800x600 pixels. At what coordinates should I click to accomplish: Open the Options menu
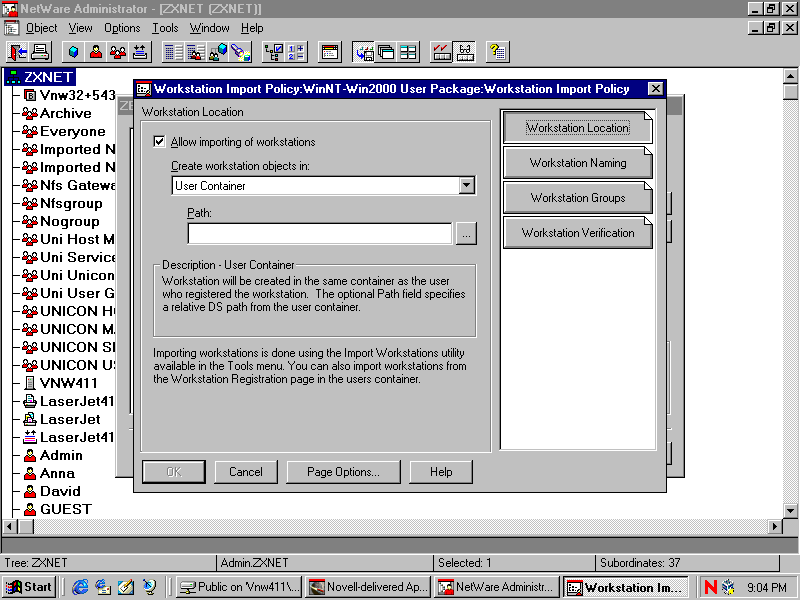[122, 28]
